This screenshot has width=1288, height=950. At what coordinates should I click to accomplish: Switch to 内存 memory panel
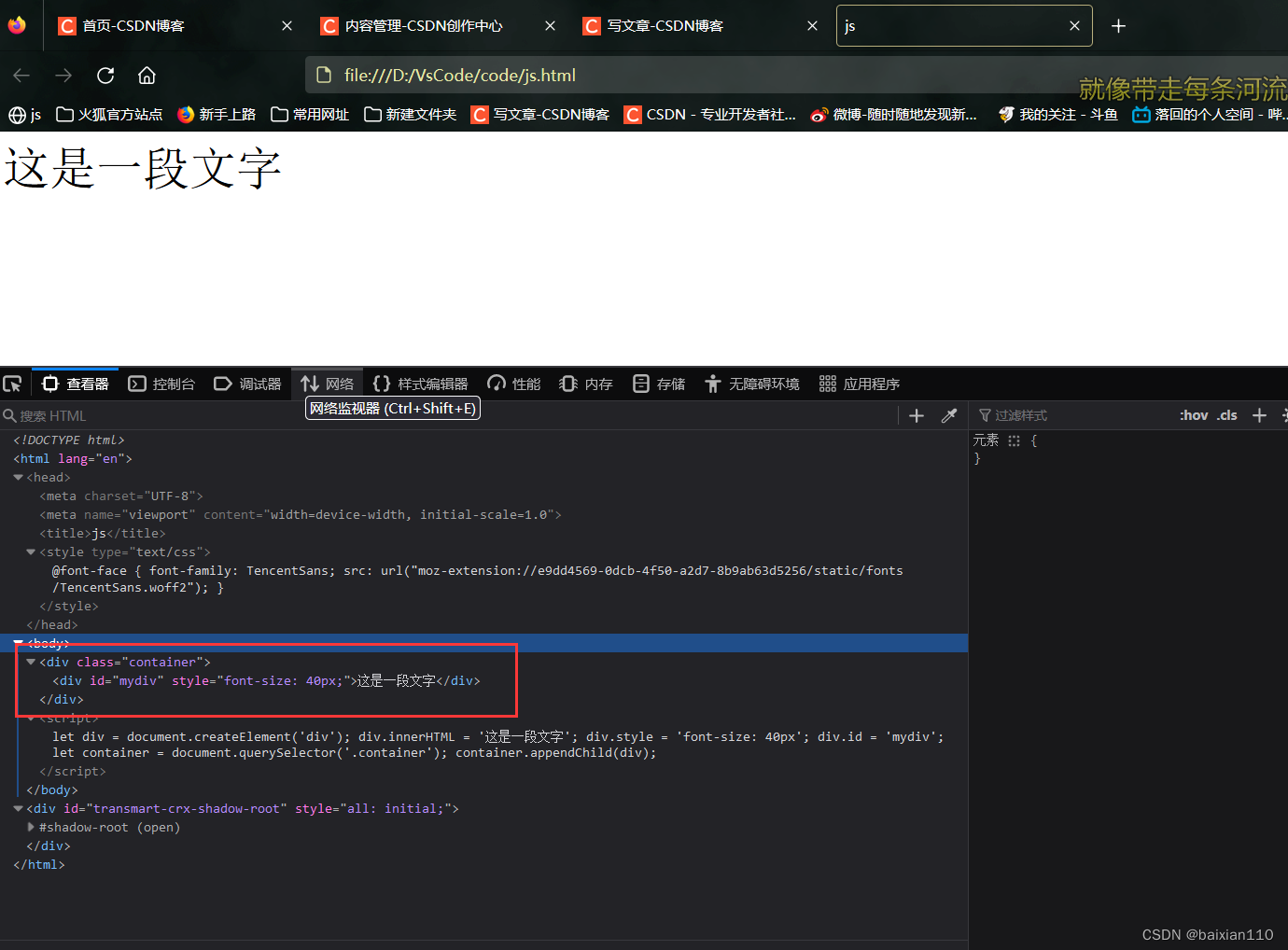586,384
